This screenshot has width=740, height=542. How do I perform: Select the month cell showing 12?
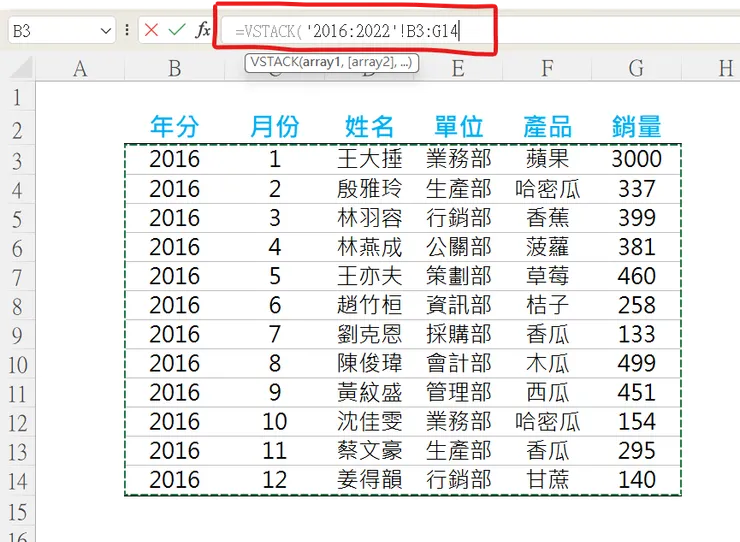pyautogui.click(x=275, y=480)
